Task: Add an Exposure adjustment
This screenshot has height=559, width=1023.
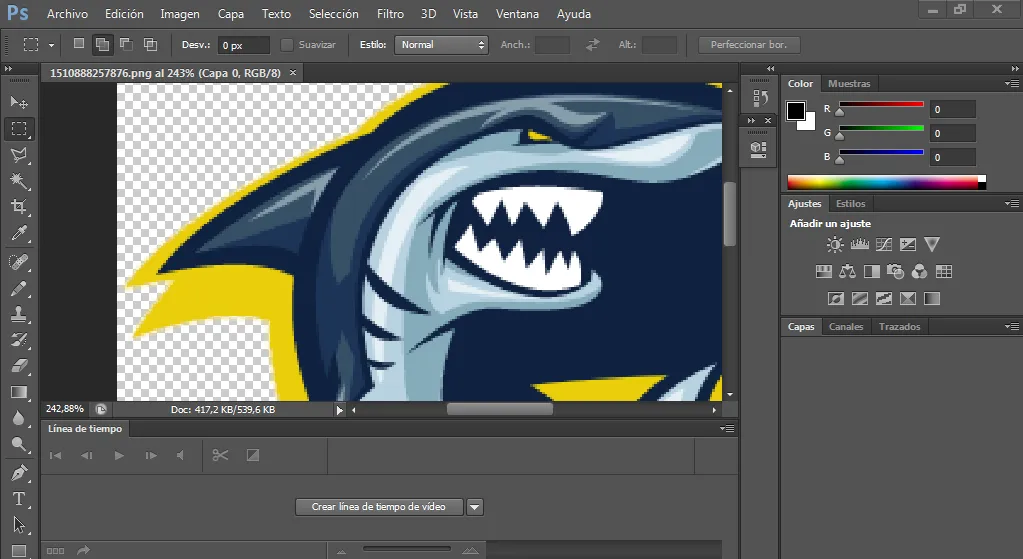Action: click(x=908, y=245)
